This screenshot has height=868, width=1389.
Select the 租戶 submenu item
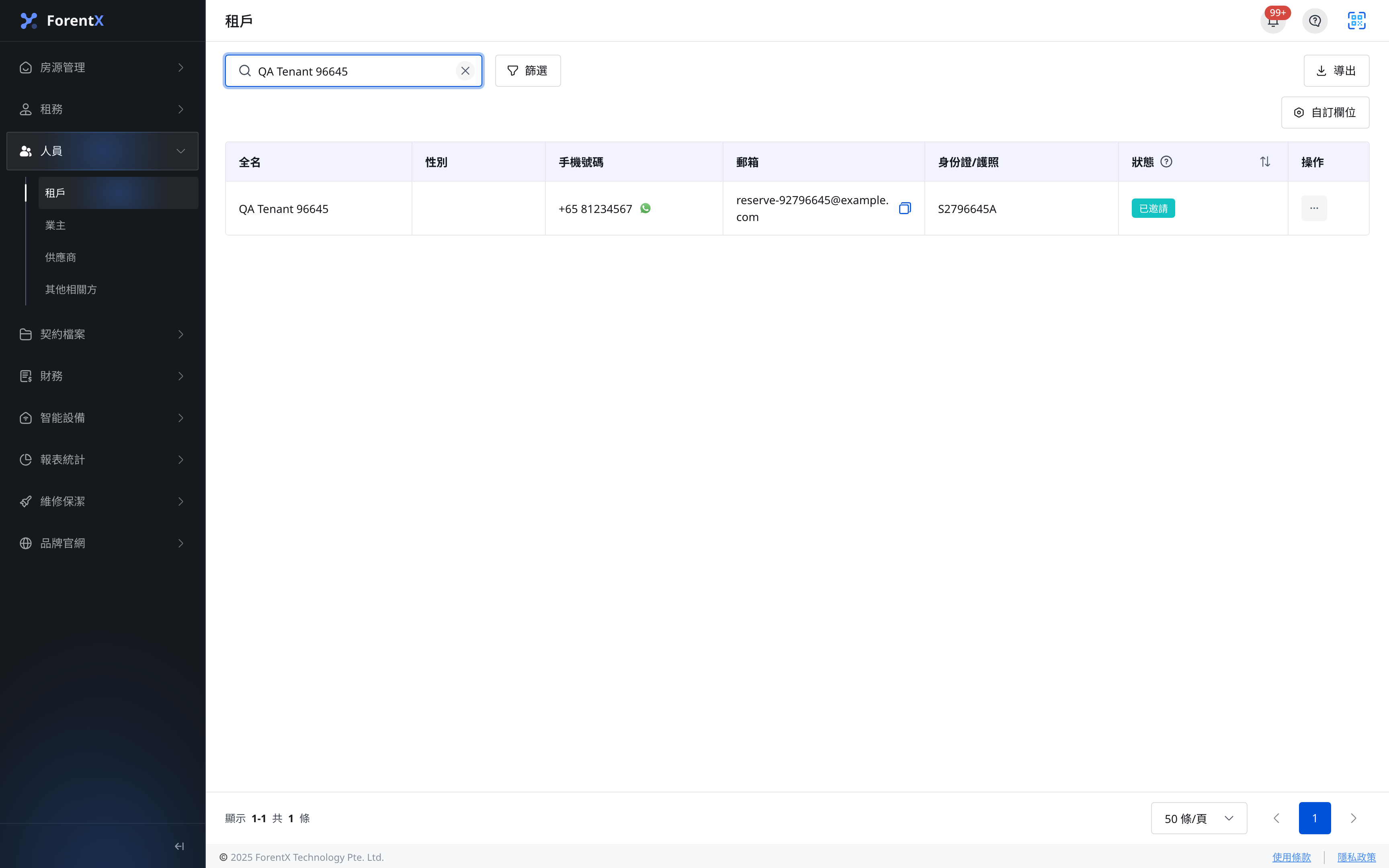coord(118,193)
